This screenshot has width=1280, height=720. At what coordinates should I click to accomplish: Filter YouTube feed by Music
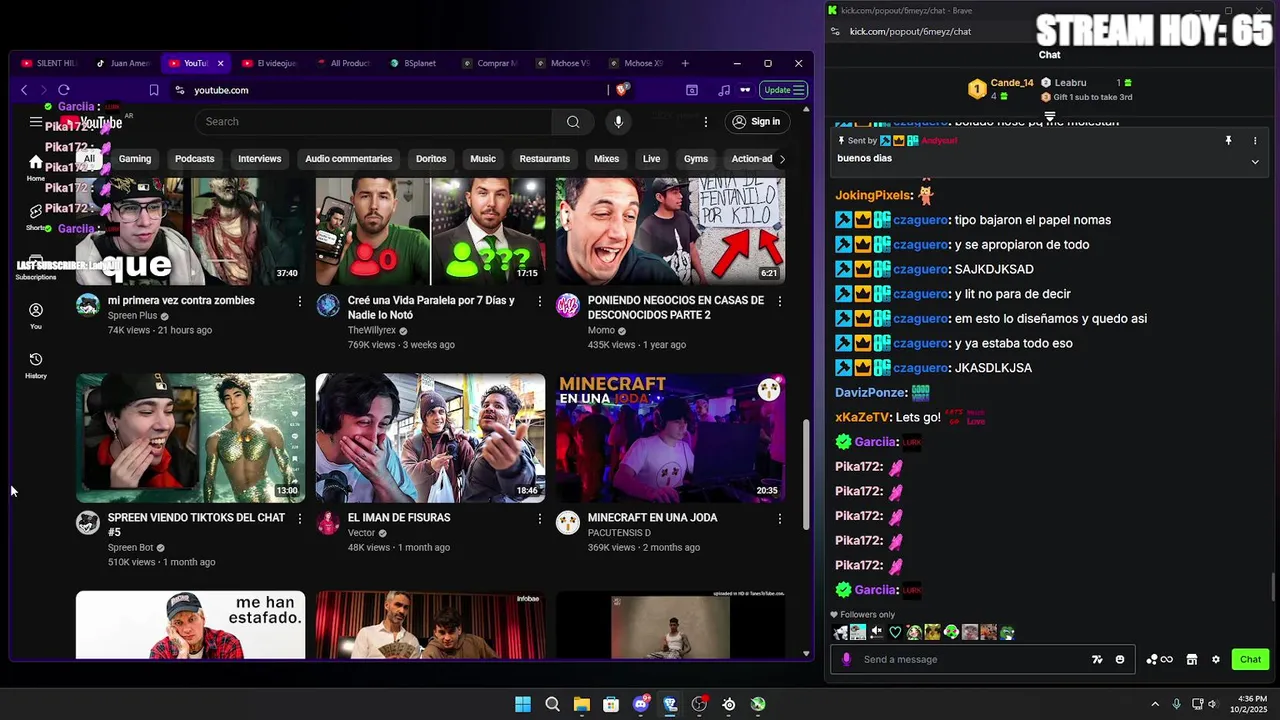pos(483,159)
